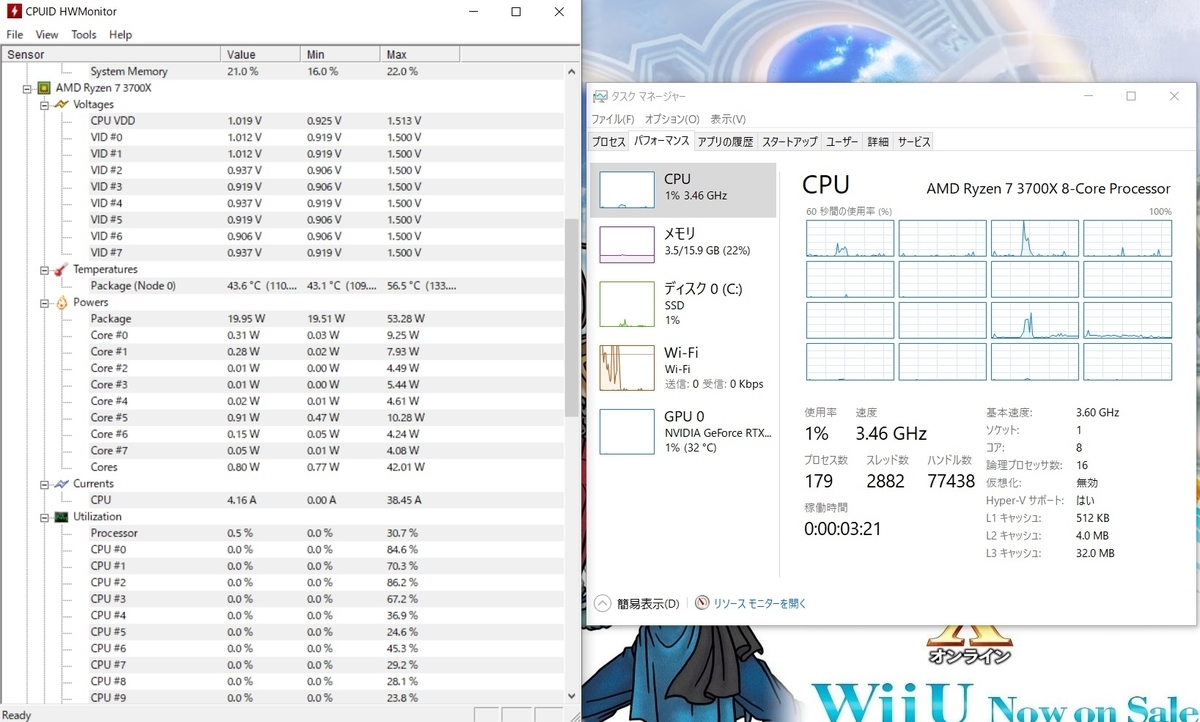This screenshot has width=1200, height=722.
Task: Click the scrollbar down arrow in HWMonitor
Action: pyautogui.click(x=572, y=696)
